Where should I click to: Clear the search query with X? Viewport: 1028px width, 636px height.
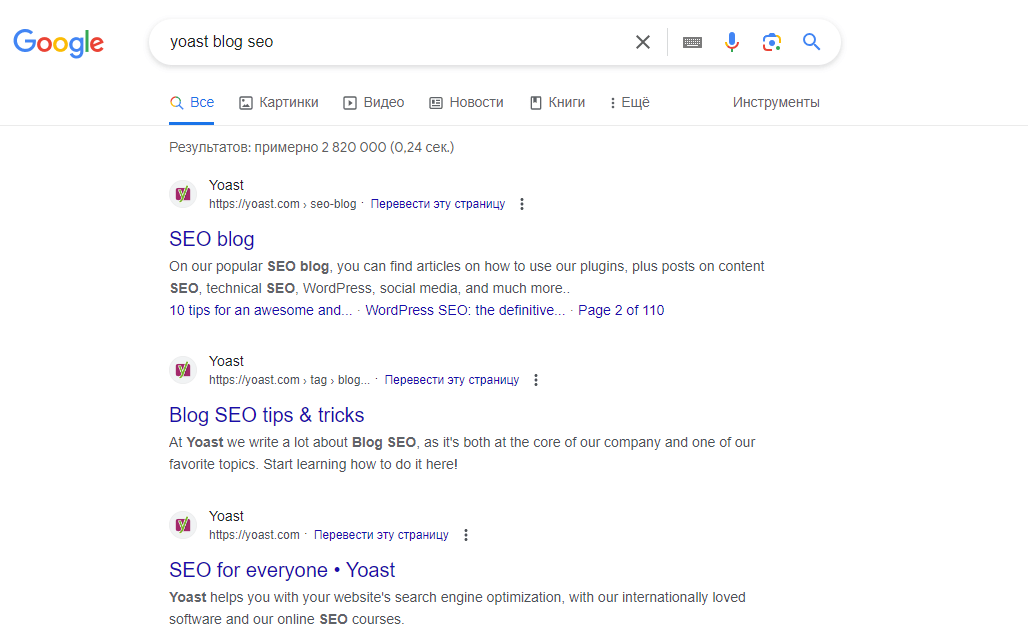(x=642, y=42)
